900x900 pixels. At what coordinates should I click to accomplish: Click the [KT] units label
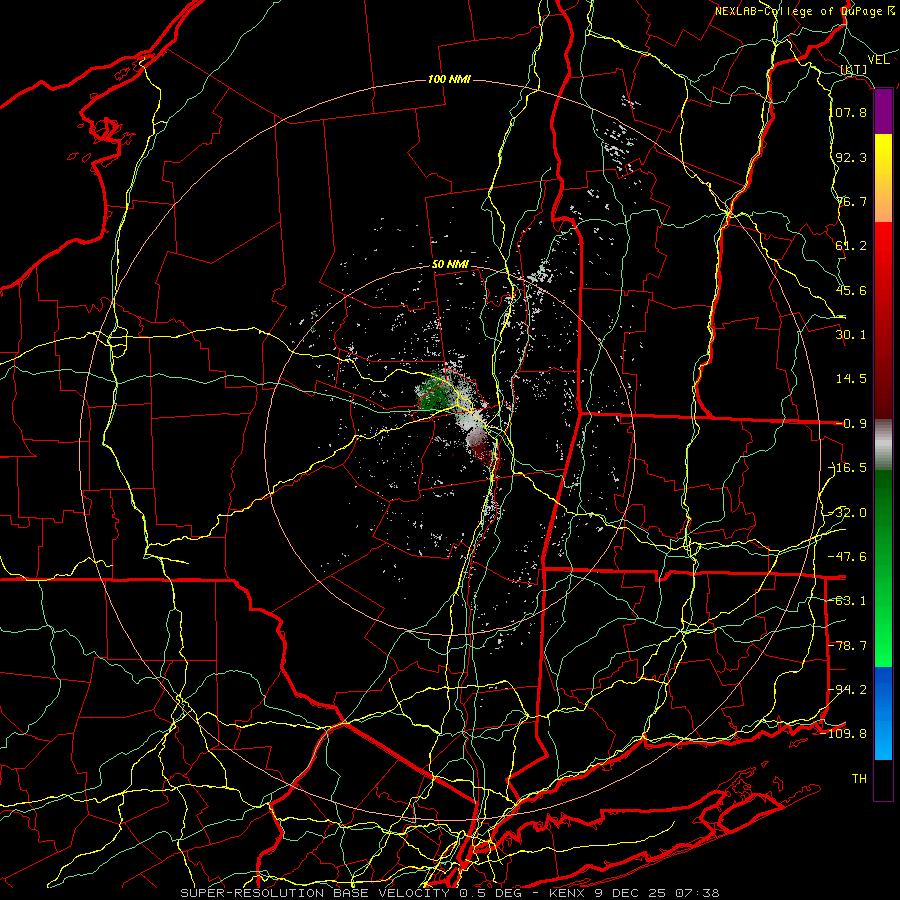(x=854, y=69)
